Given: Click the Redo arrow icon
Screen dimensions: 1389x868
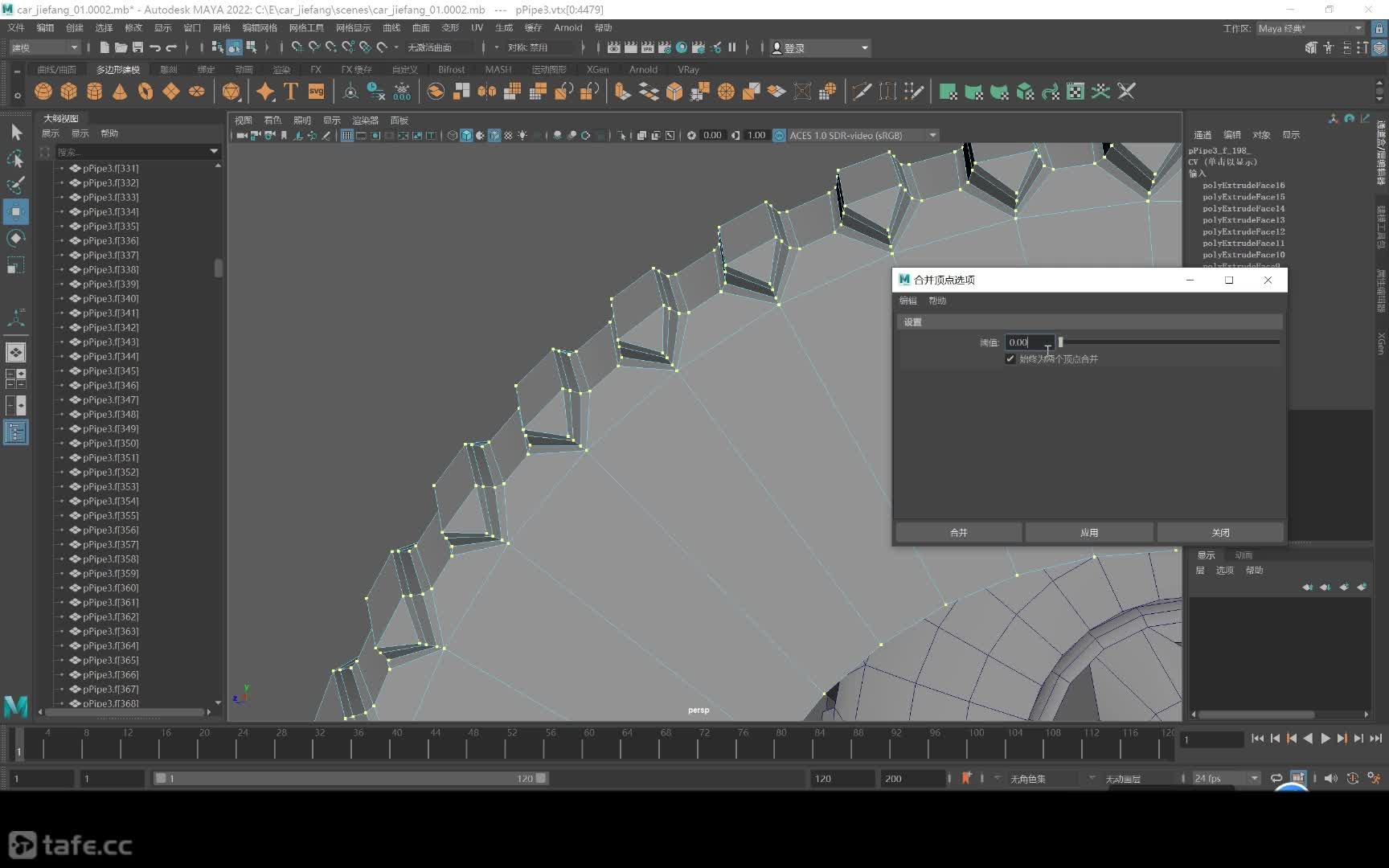Looking at the screenshot, I should [171, 47].
